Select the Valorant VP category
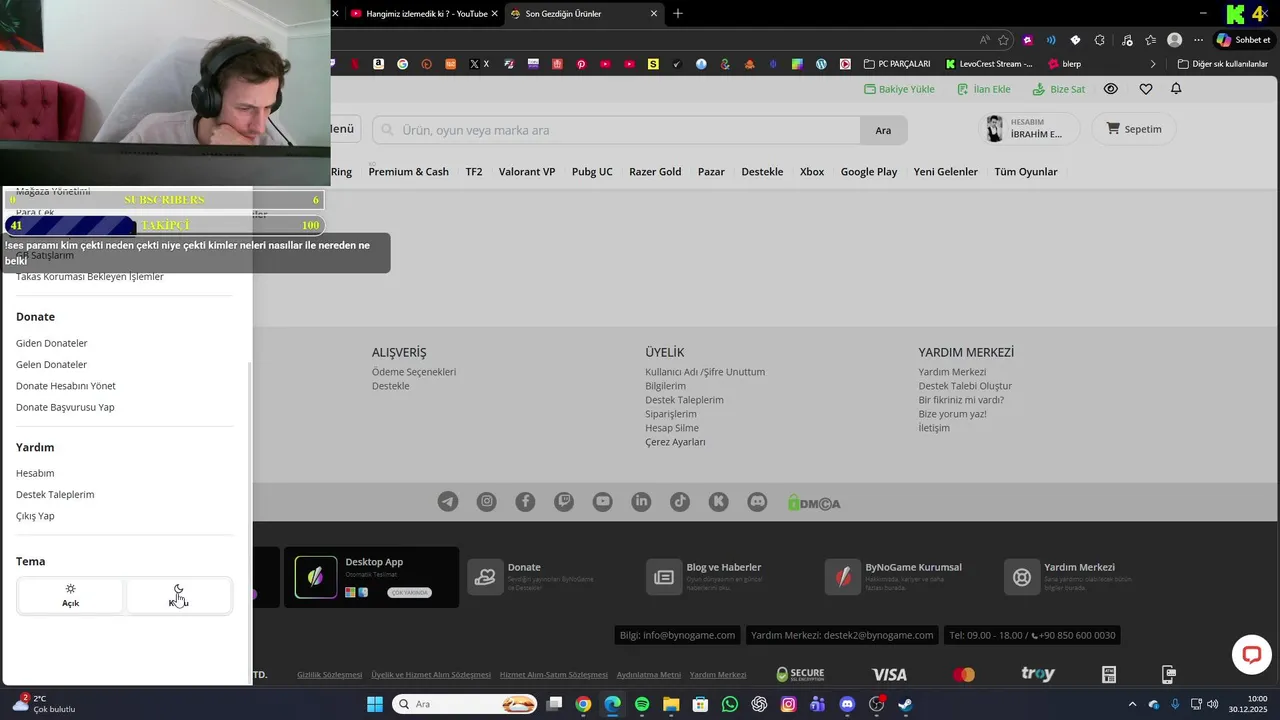The image size is (1280, 720). (x=527, y=172)
